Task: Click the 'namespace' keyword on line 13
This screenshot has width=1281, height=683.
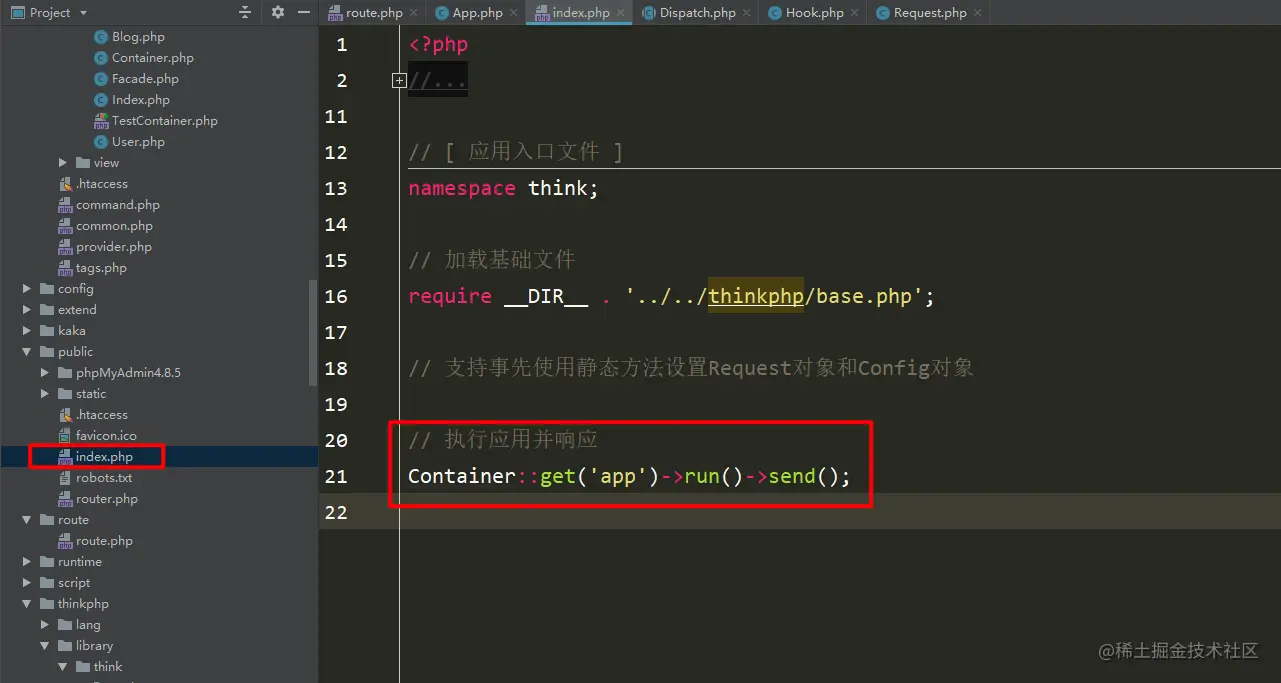Action: coord(462,188)
